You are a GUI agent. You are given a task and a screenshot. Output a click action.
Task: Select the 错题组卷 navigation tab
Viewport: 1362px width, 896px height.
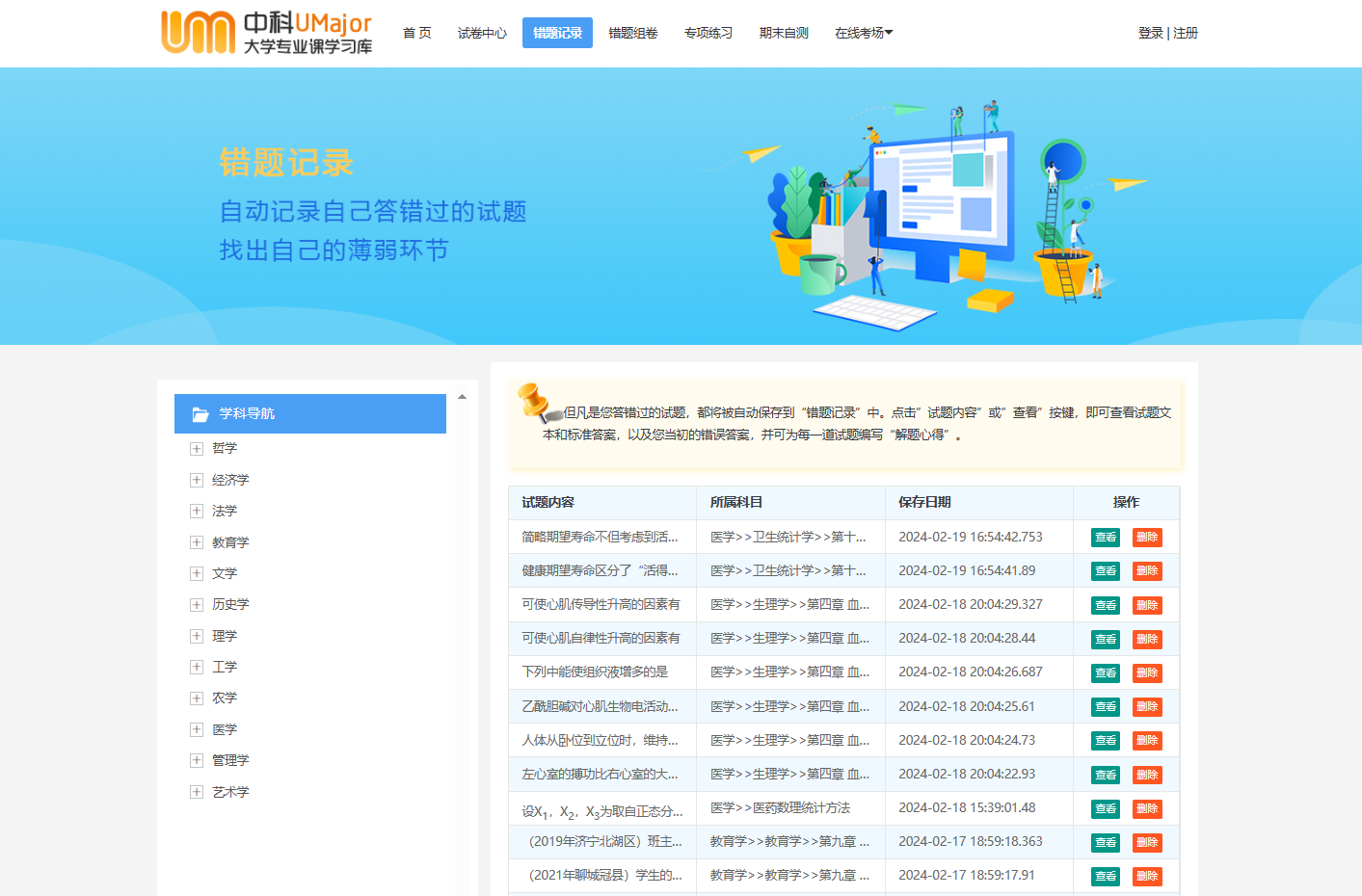[633, 33]
